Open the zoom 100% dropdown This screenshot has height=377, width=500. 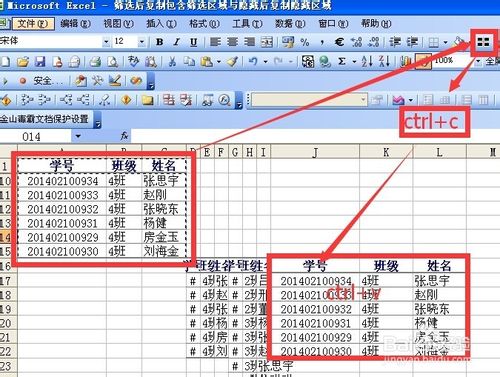pyautogui.click(x=478, y=62)
